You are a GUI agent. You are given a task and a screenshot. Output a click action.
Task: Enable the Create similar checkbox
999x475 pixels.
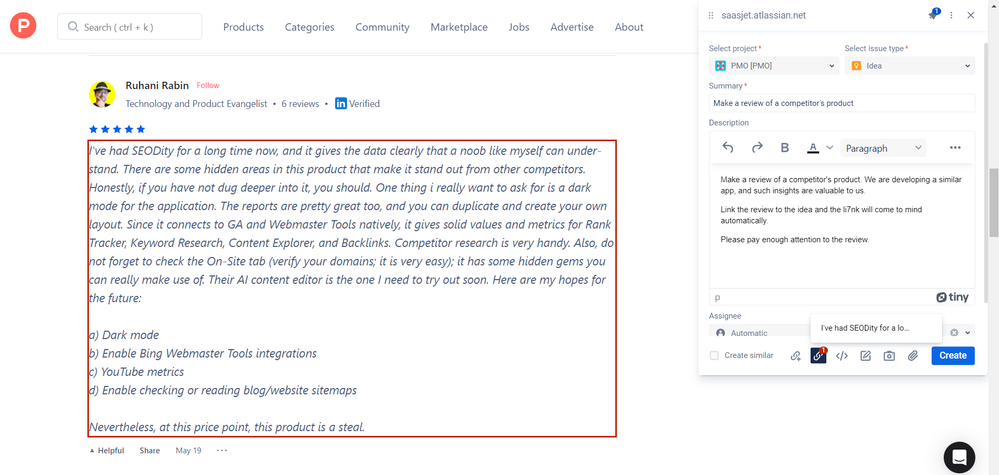coord(714,355)
